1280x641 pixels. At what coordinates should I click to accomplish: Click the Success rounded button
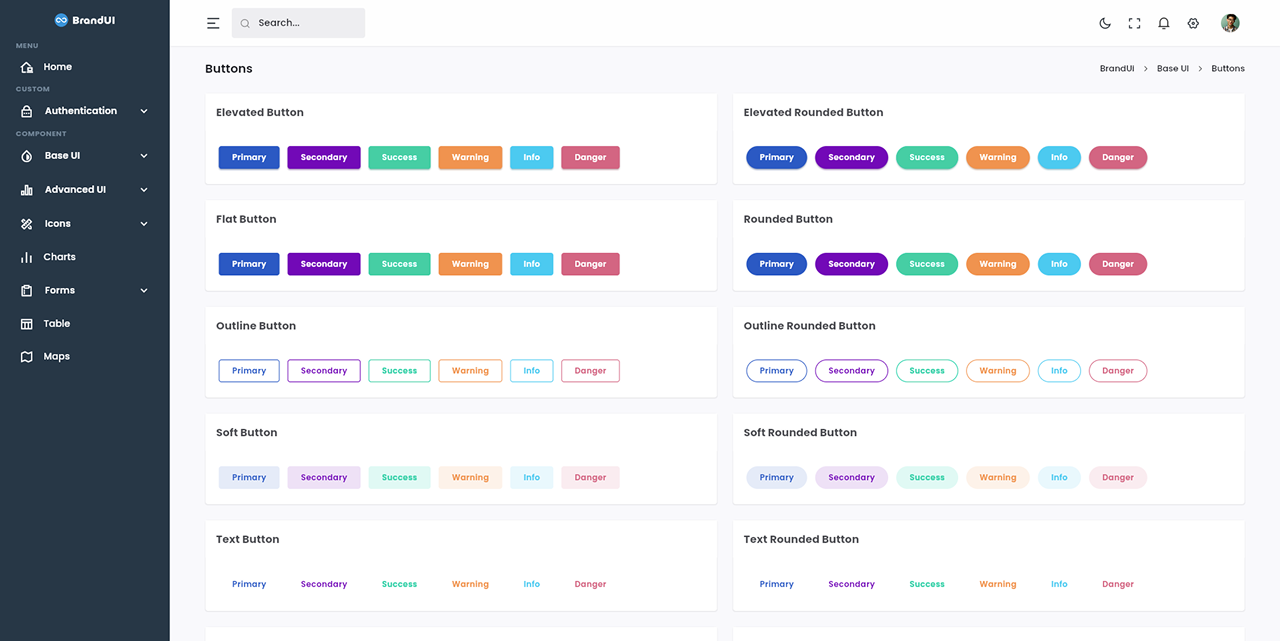tap(926, 263)
